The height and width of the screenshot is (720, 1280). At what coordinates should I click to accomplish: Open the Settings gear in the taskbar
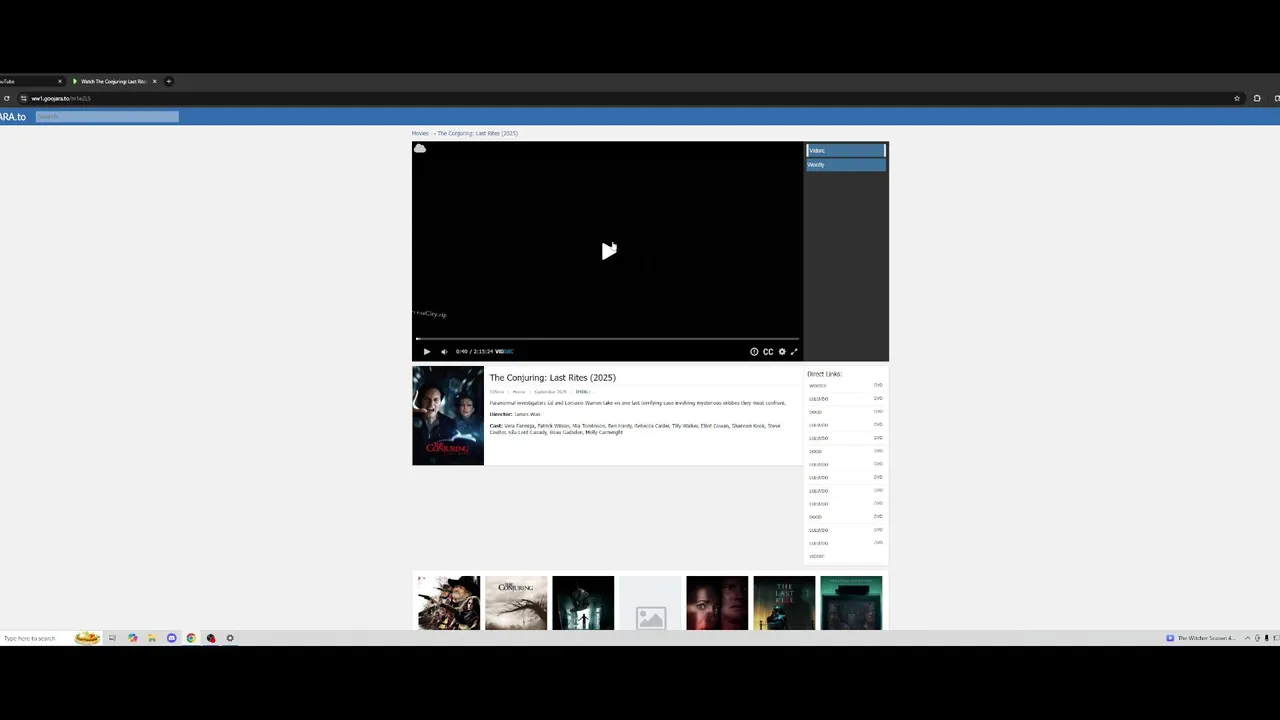point(230,638)
